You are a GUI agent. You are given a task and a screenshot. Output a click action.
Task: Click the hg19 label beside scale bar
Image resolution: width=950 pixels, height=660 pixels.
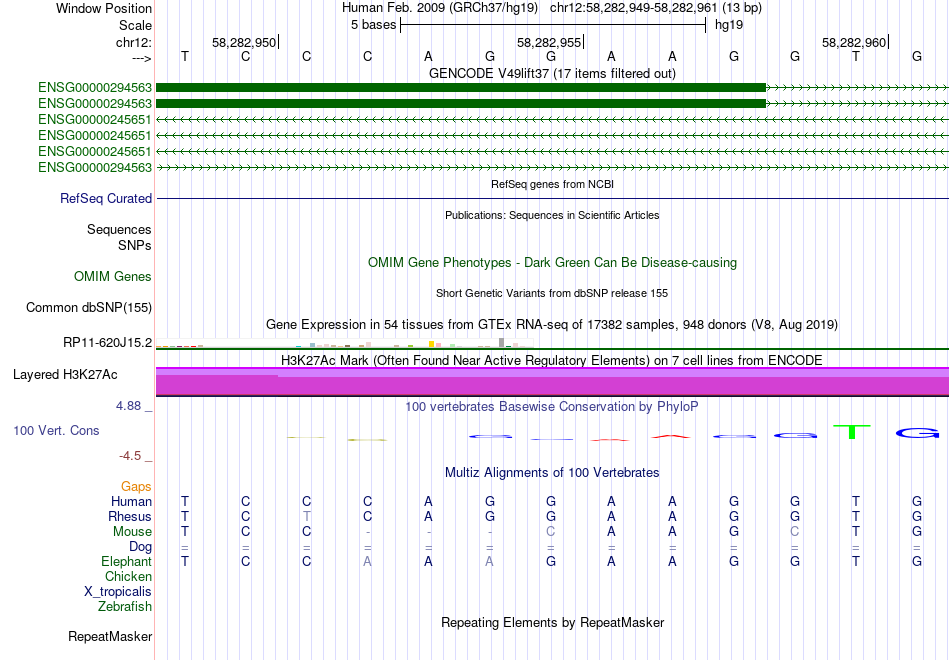coord(729,25)
